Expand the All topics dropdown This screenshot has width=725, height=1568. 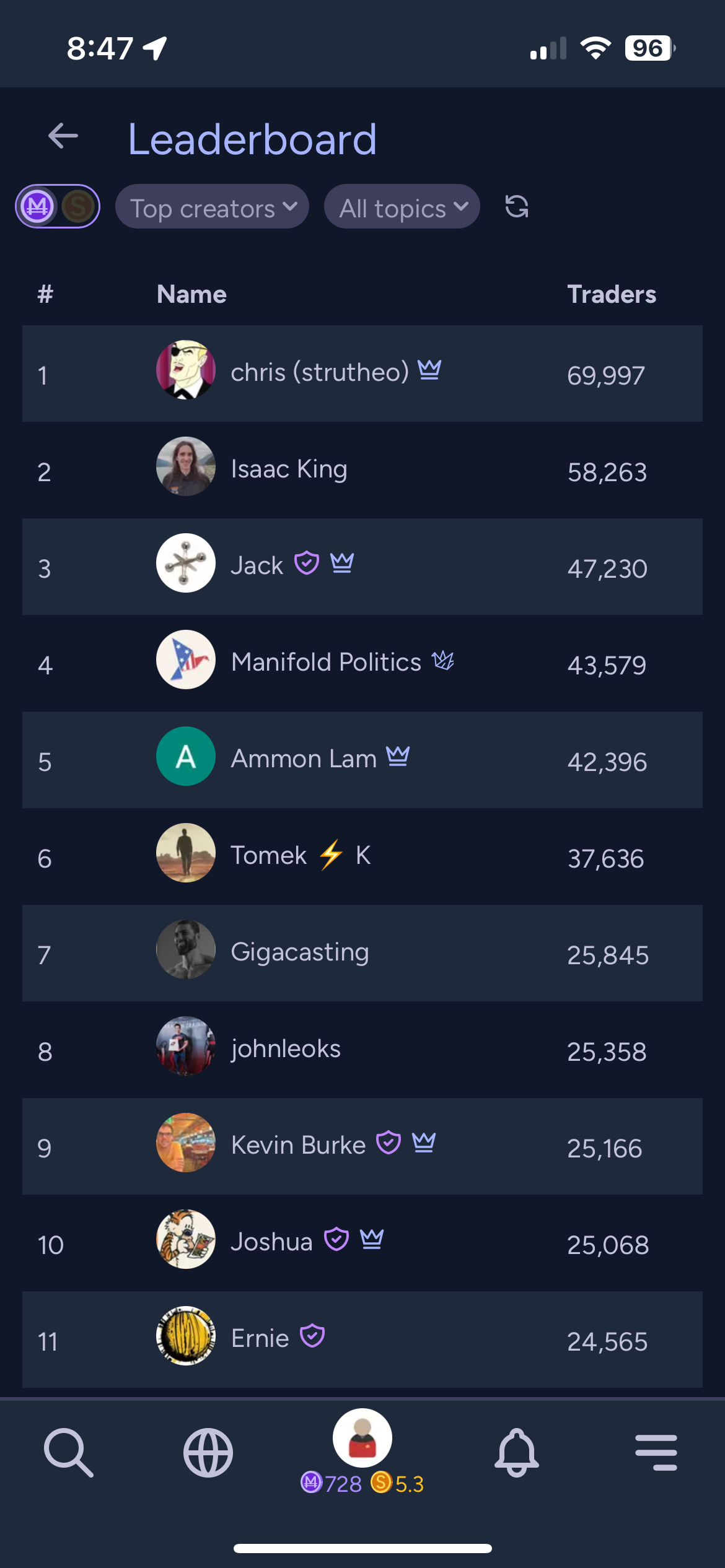point(402,207)
